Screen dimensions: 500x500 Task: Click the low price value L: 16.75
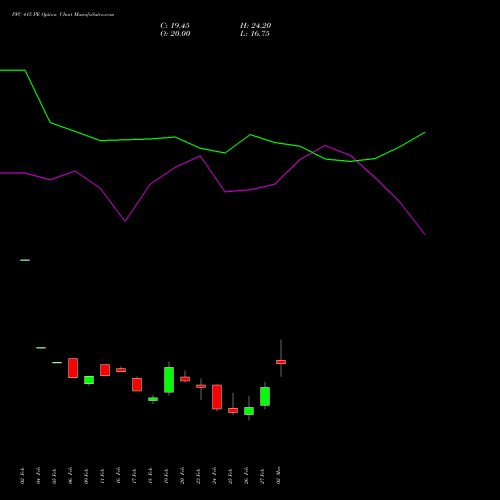[x=255, y=34]
